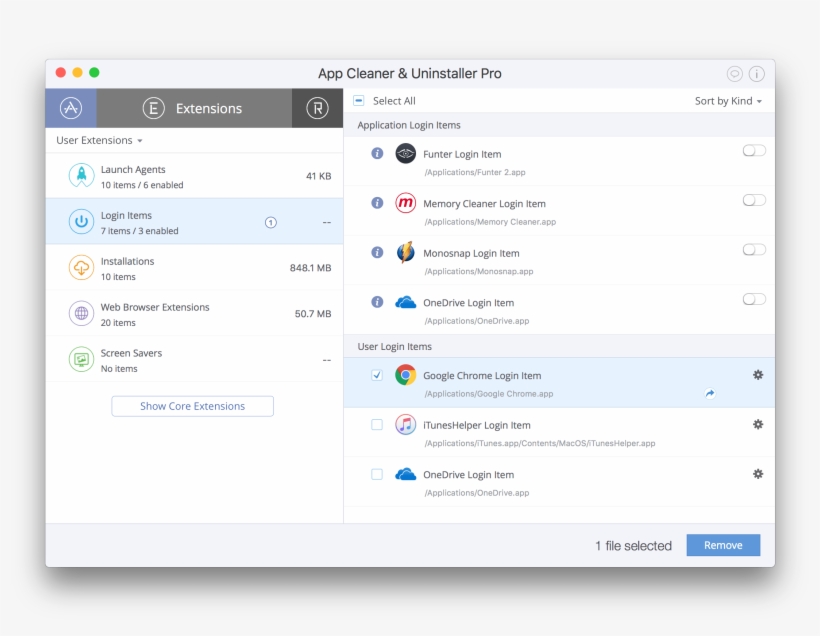Select the Launch Agents category
Screen dimensions: 820x636
tap(195, 176)
